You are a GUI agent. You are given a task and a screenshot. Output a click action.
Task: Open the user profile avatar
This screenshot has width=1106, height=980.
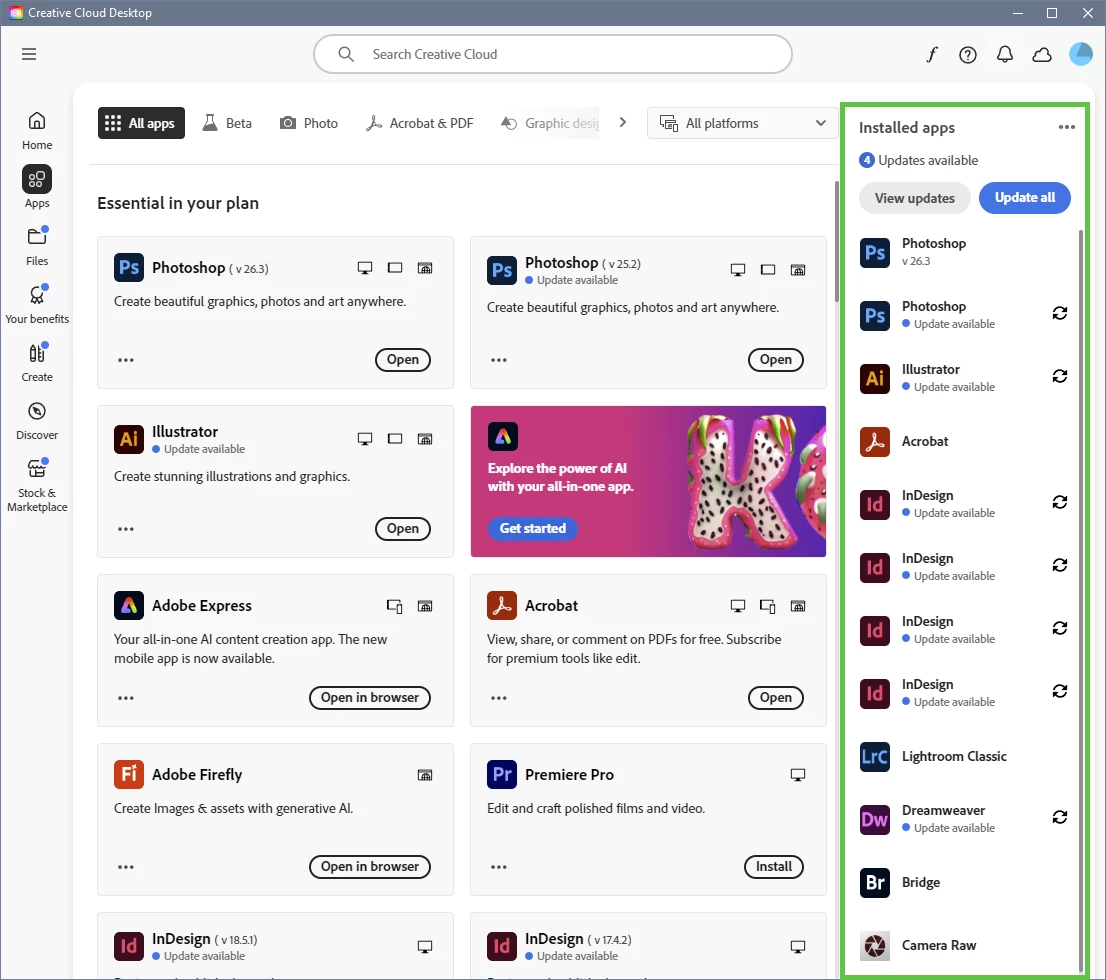point(1080,54)
